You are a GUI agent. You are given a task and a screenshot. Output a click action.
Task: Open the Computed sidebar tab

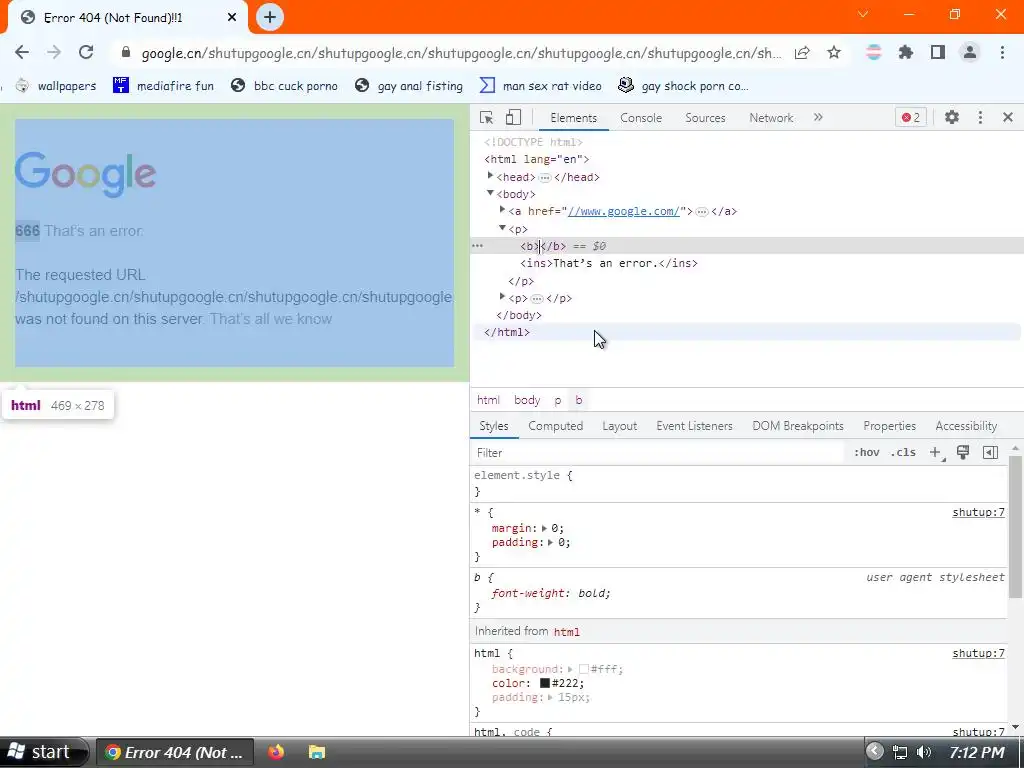point(556,426)
